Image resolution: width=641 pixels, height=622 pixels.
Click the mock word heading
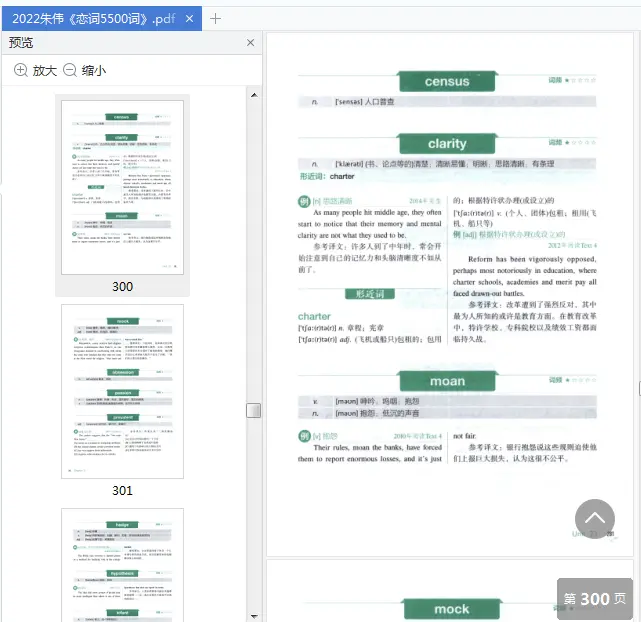click(451, 609)
